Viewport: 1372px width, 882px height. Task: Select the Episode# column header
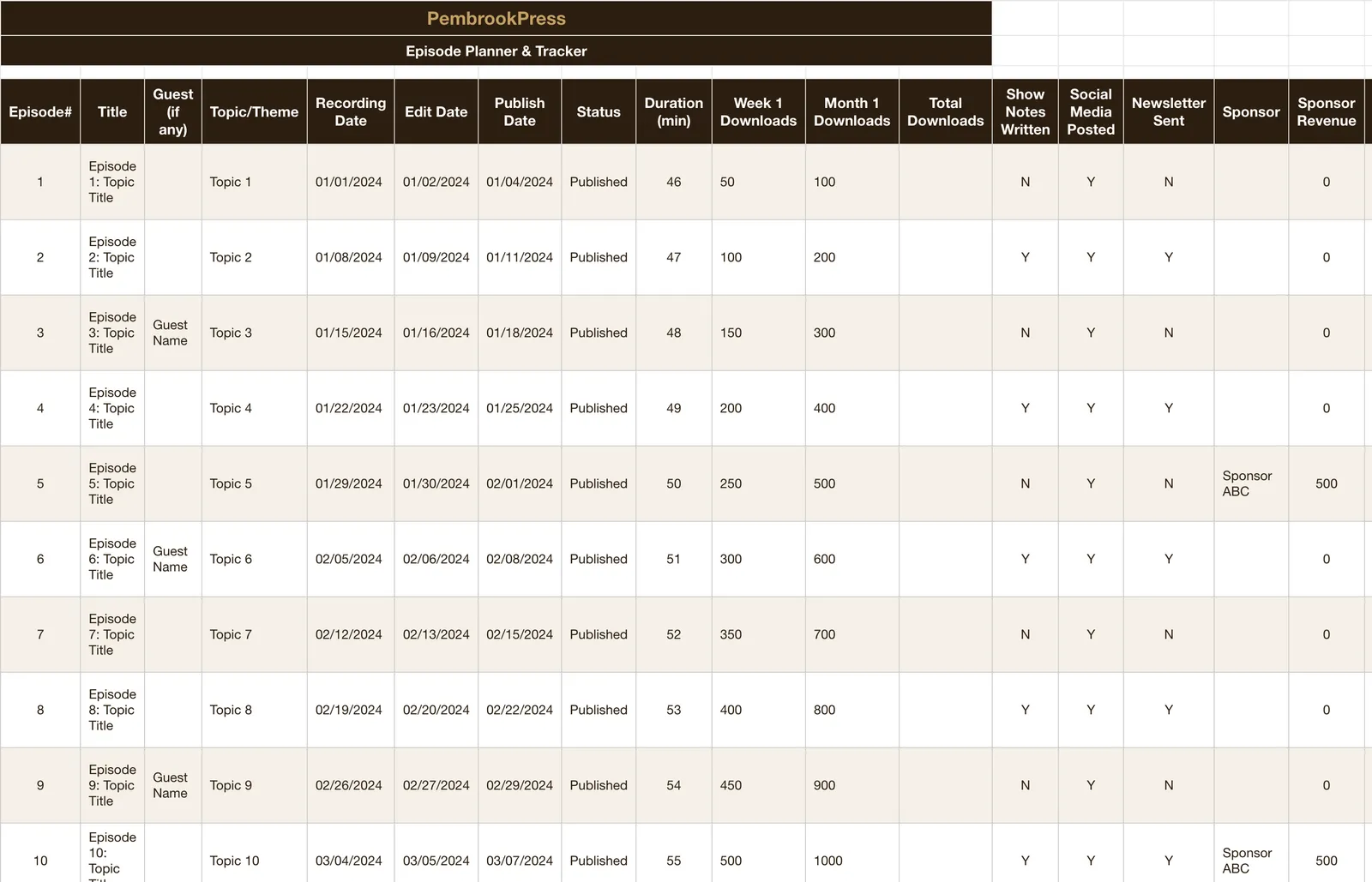[x=40, y=111]
